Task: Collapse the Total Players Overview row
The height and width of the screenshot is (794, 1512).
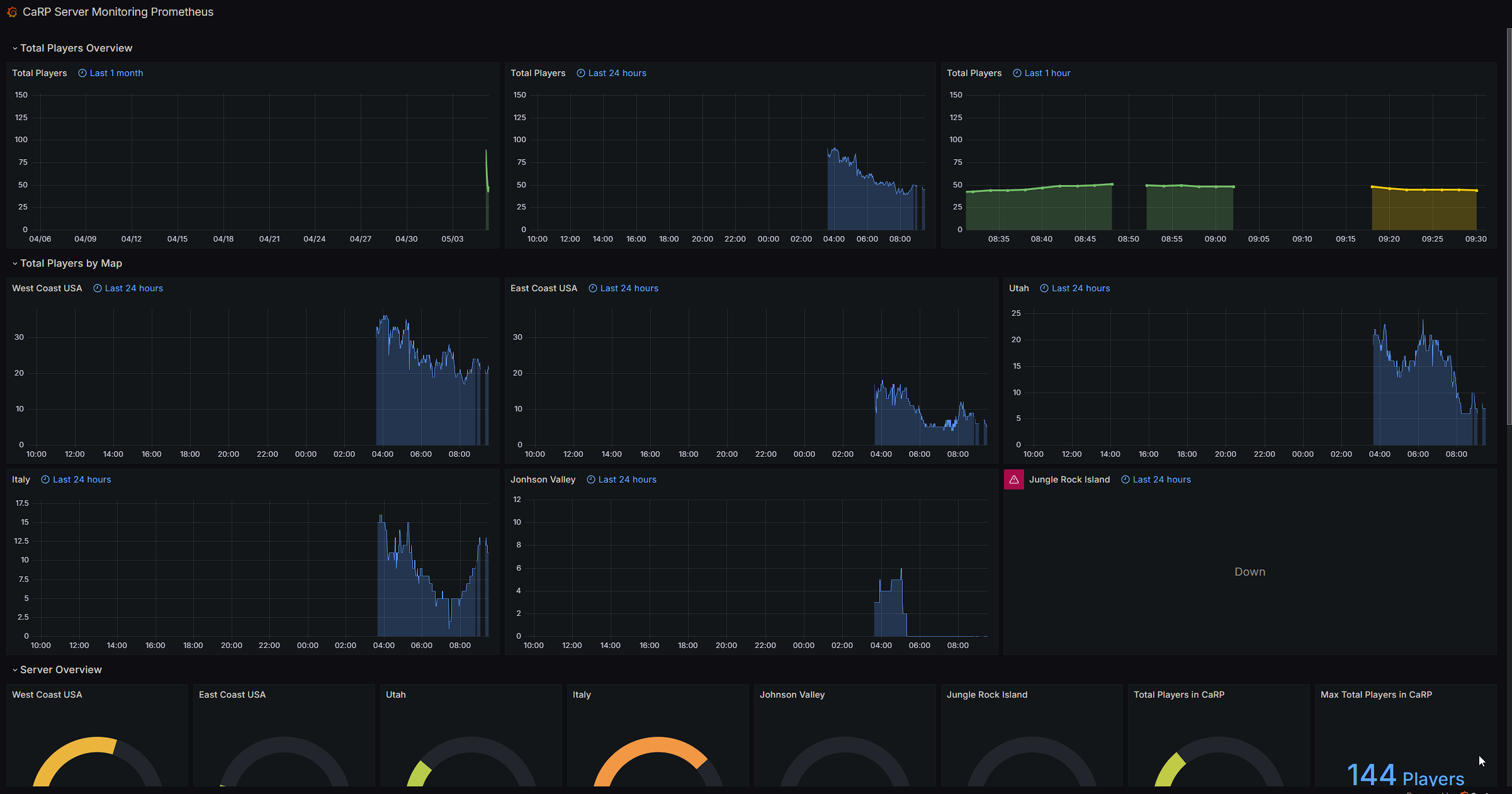Action: 72,48
